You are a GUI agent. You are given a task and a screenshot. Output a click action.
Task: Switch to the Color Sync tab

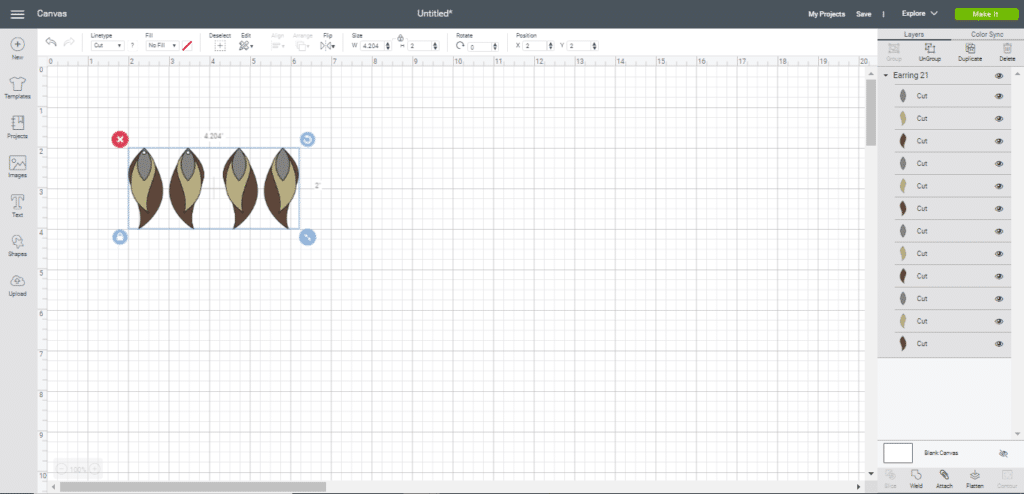(x=986, y=34)
